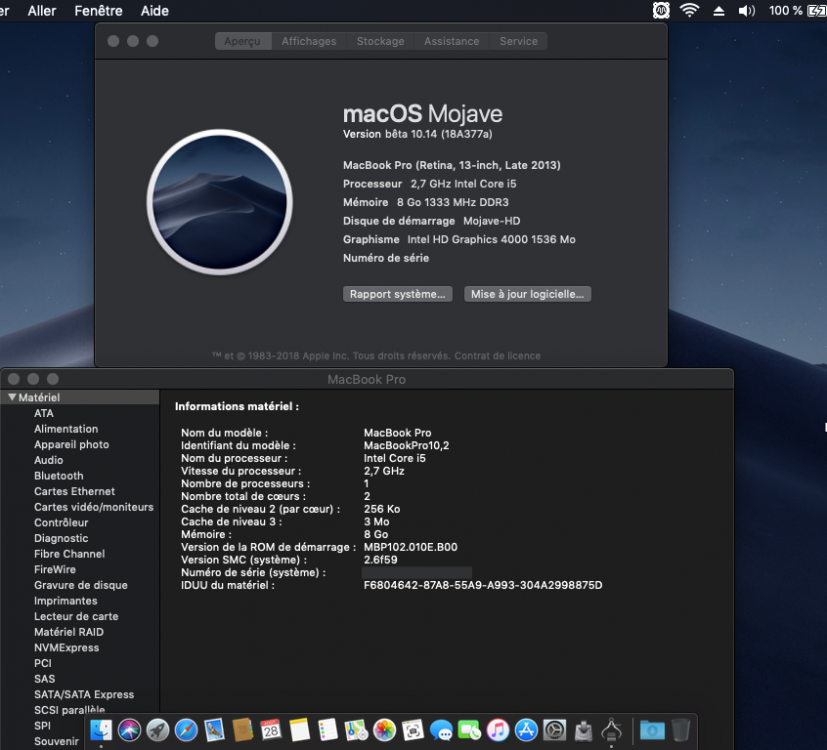Open the Trash in Dock
The width and height of the screenshot is (827, 750).
pyautogui.click(x=681, y=730)
